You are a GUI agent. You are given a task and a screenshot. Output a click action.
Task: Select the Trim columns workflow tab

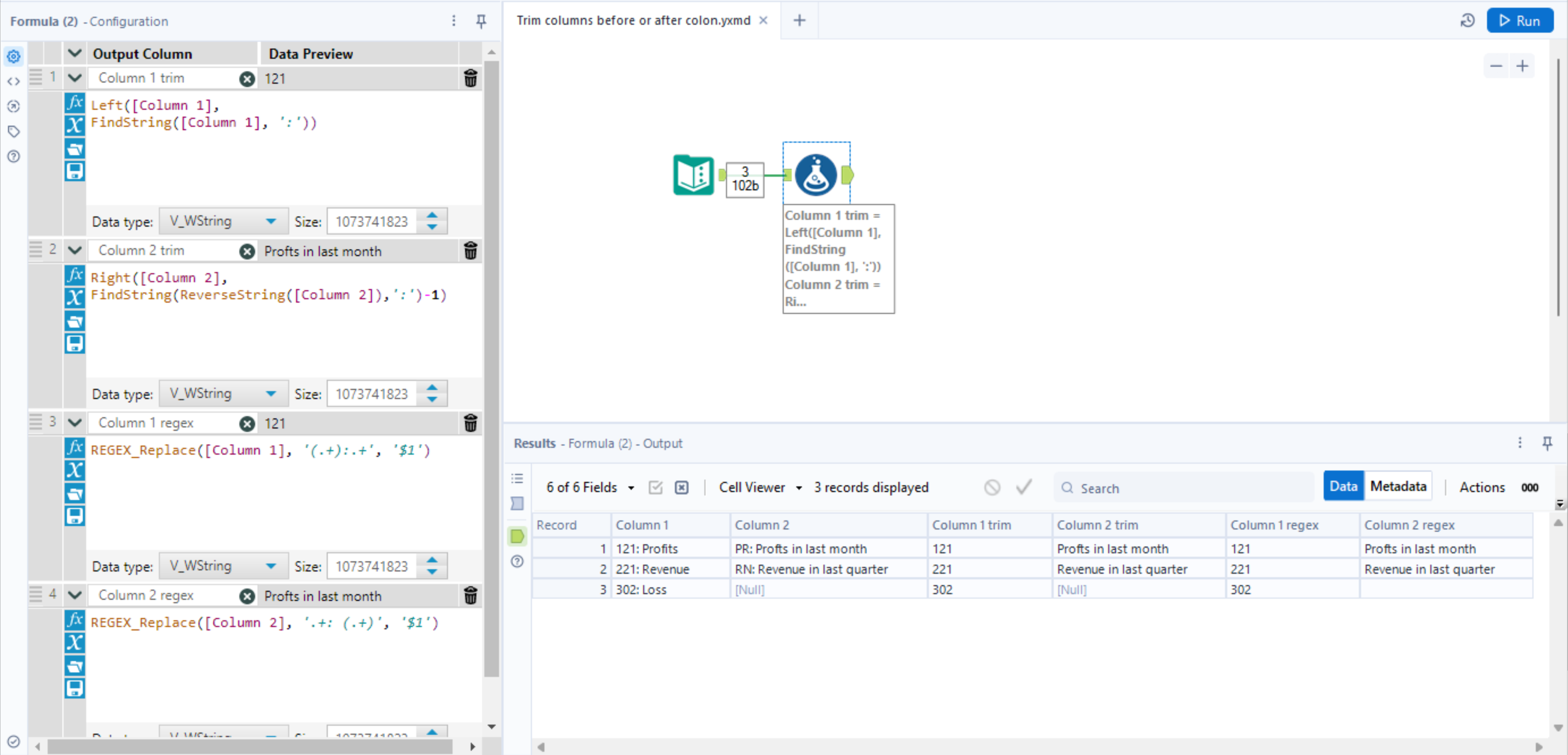tap(633, 20)
